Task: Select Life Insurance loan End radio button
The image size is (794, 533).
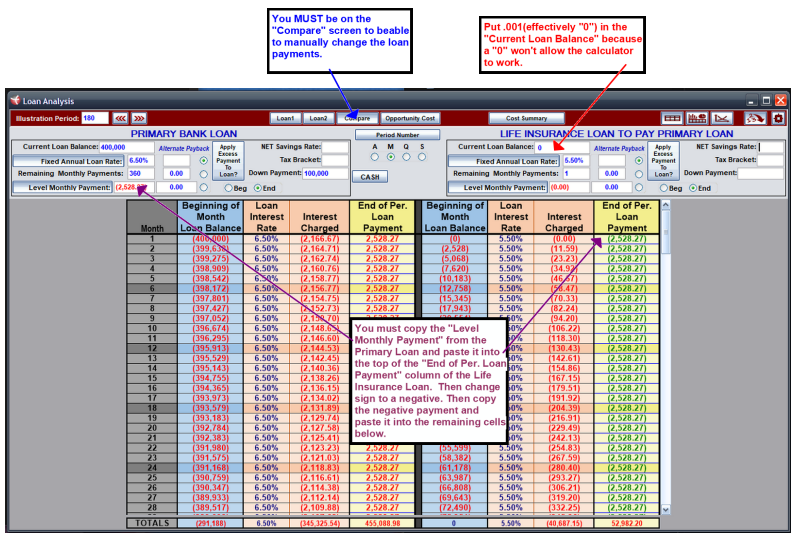Action: [x=693, y=188]
